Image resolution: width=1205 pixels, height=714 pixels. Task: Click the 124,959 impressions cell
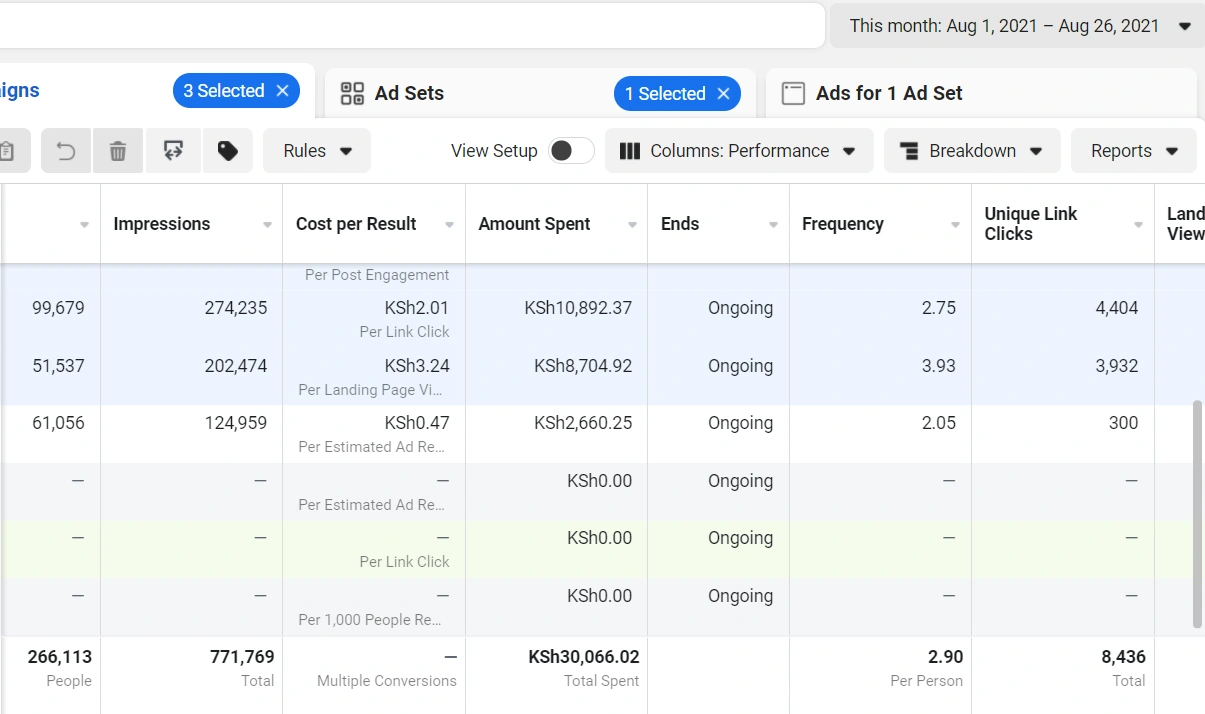tap(236, 423)
